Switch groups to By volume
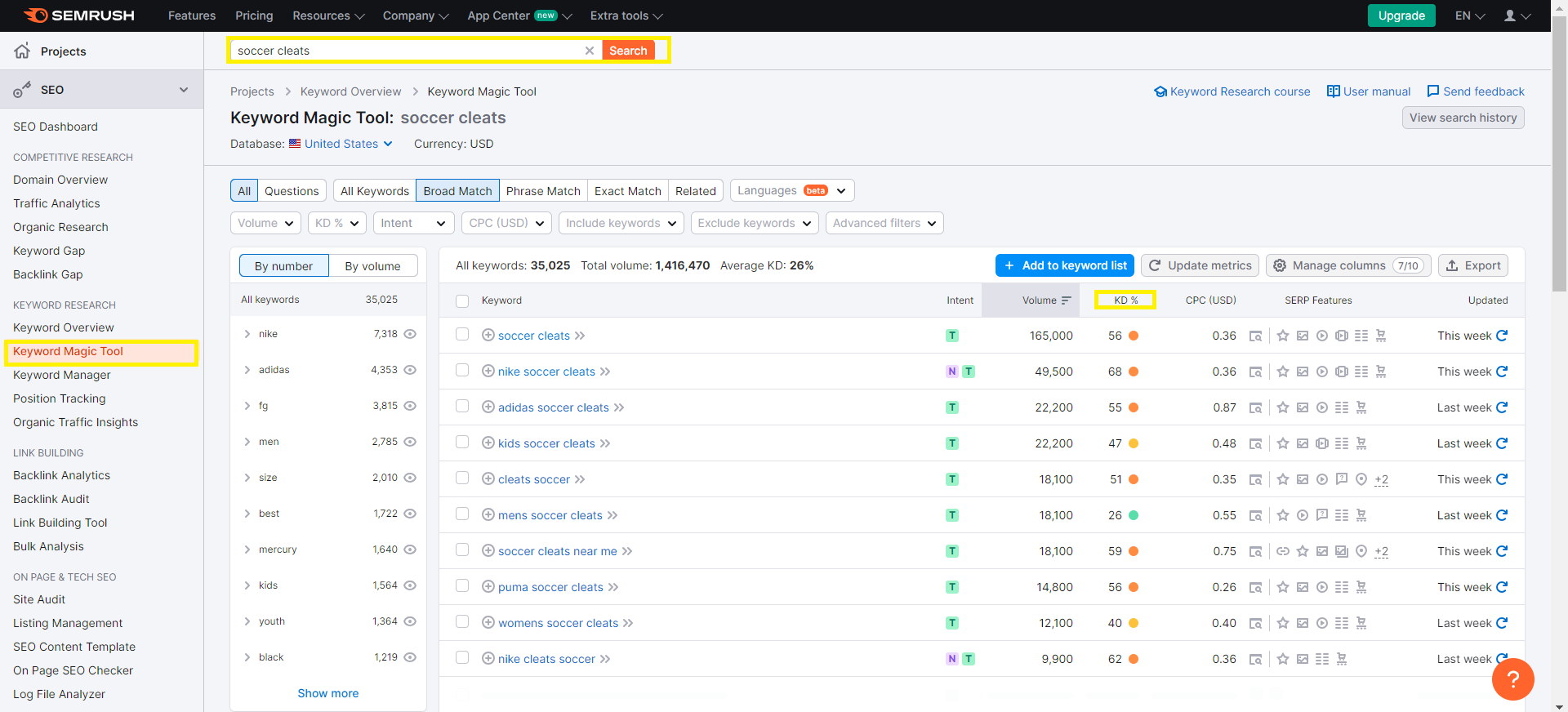Screen dimensions: 1568x712 coord(372,265)
